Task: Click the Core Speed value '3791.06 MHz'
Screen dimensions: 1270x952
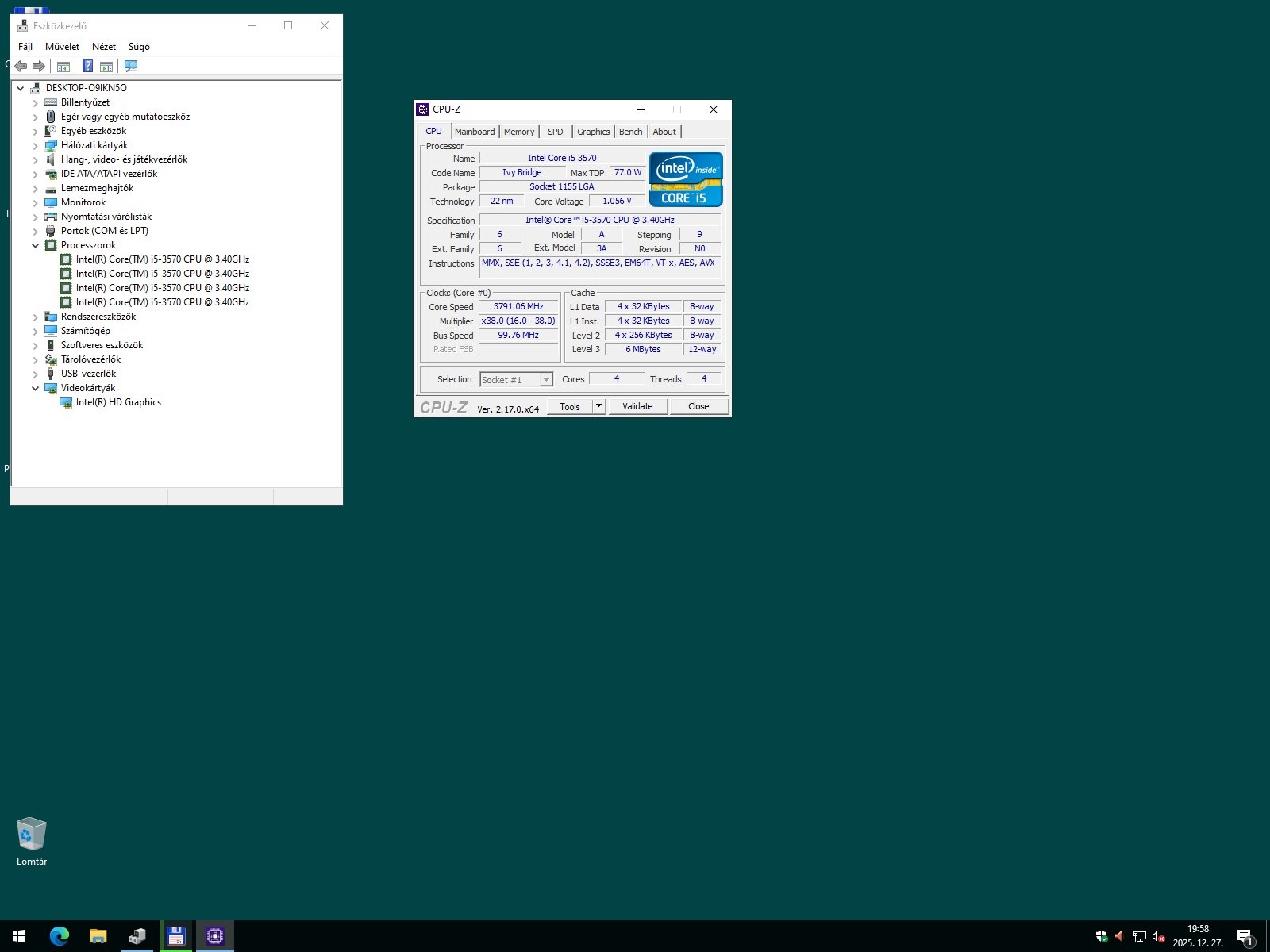Action: 518,306
